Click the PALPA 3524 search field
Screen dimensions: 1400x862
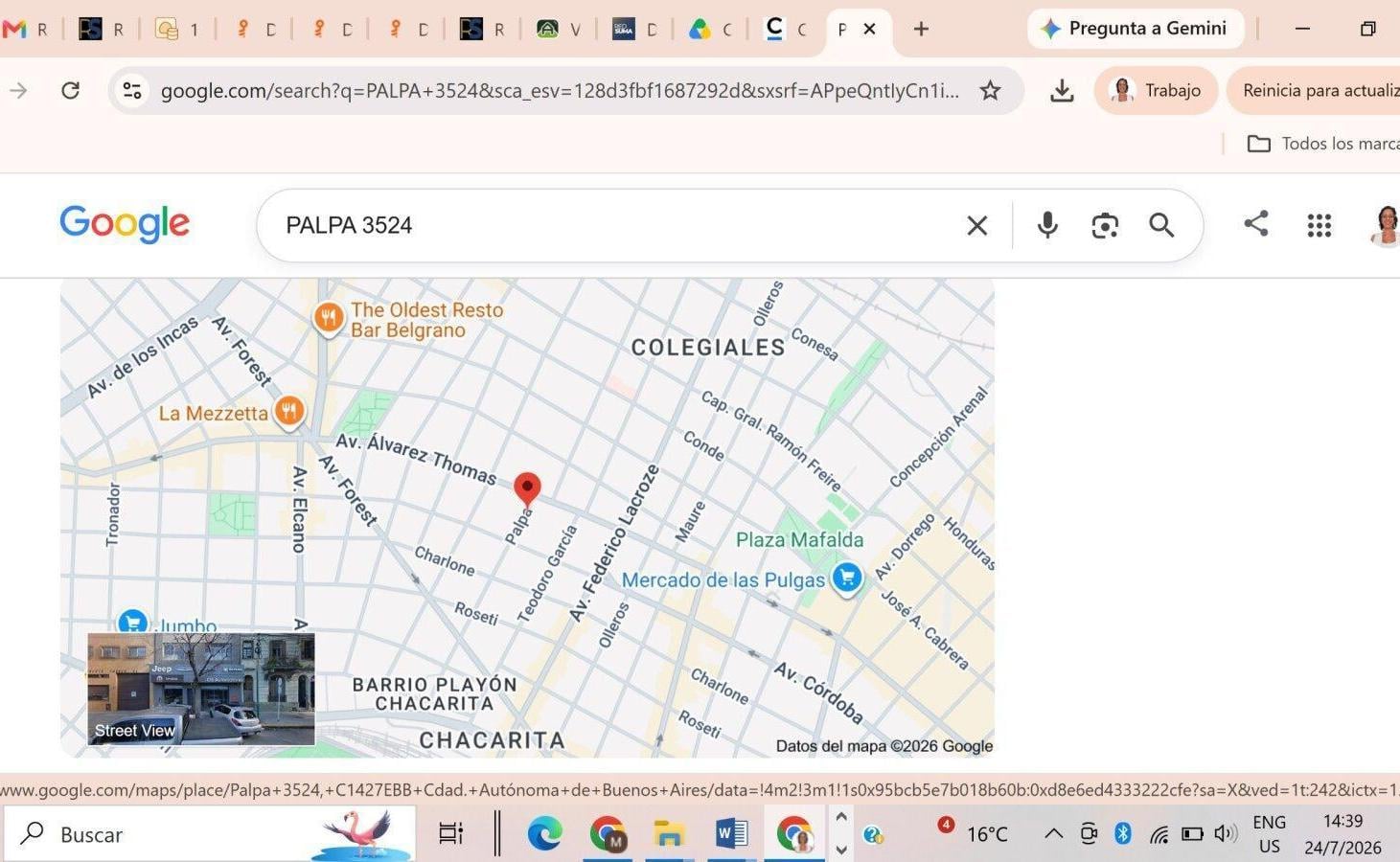613,225
